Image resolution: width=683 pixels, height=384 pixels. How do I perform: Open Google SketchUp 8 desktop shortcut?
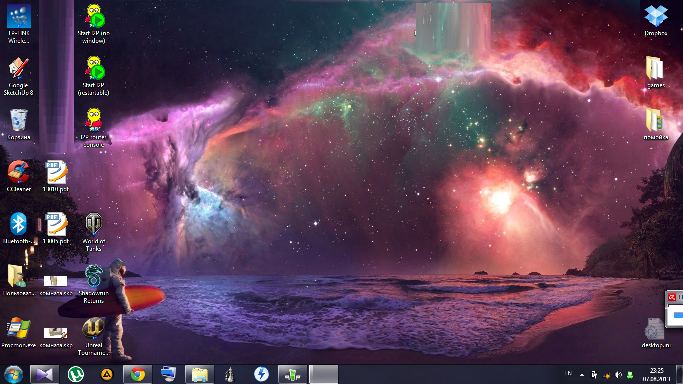(18, 76)
